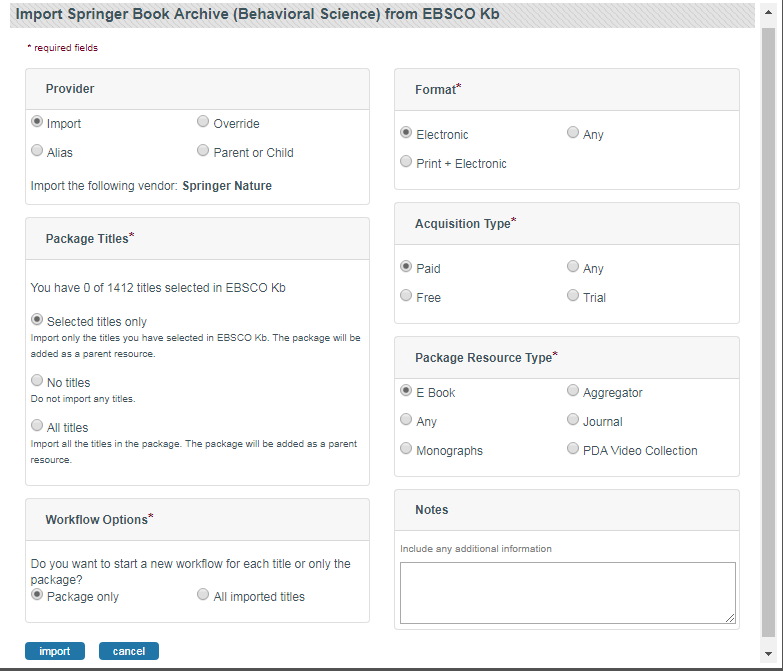Choose PDA Video Collection resource type
The height and width of the screenshot is (671, 783).
(x=573, y=448)
